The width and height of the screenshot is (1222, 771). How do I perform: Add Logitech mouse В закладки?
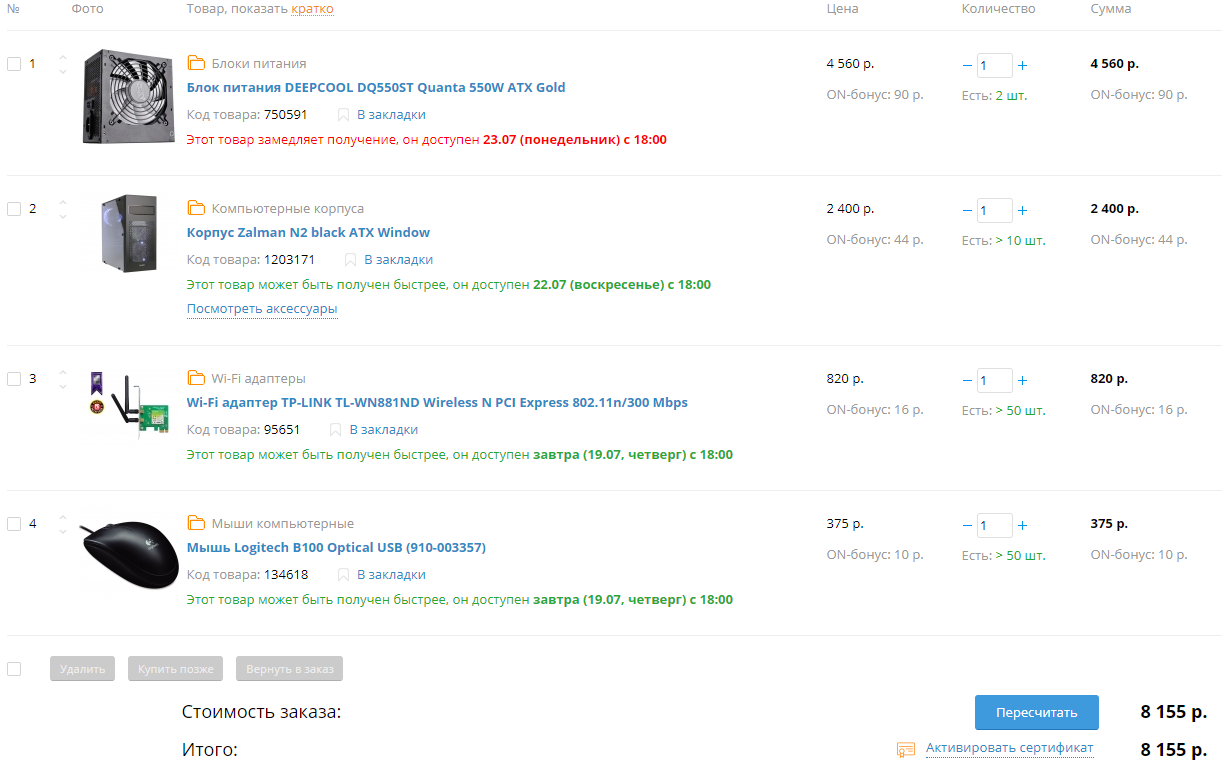[391, 574]
